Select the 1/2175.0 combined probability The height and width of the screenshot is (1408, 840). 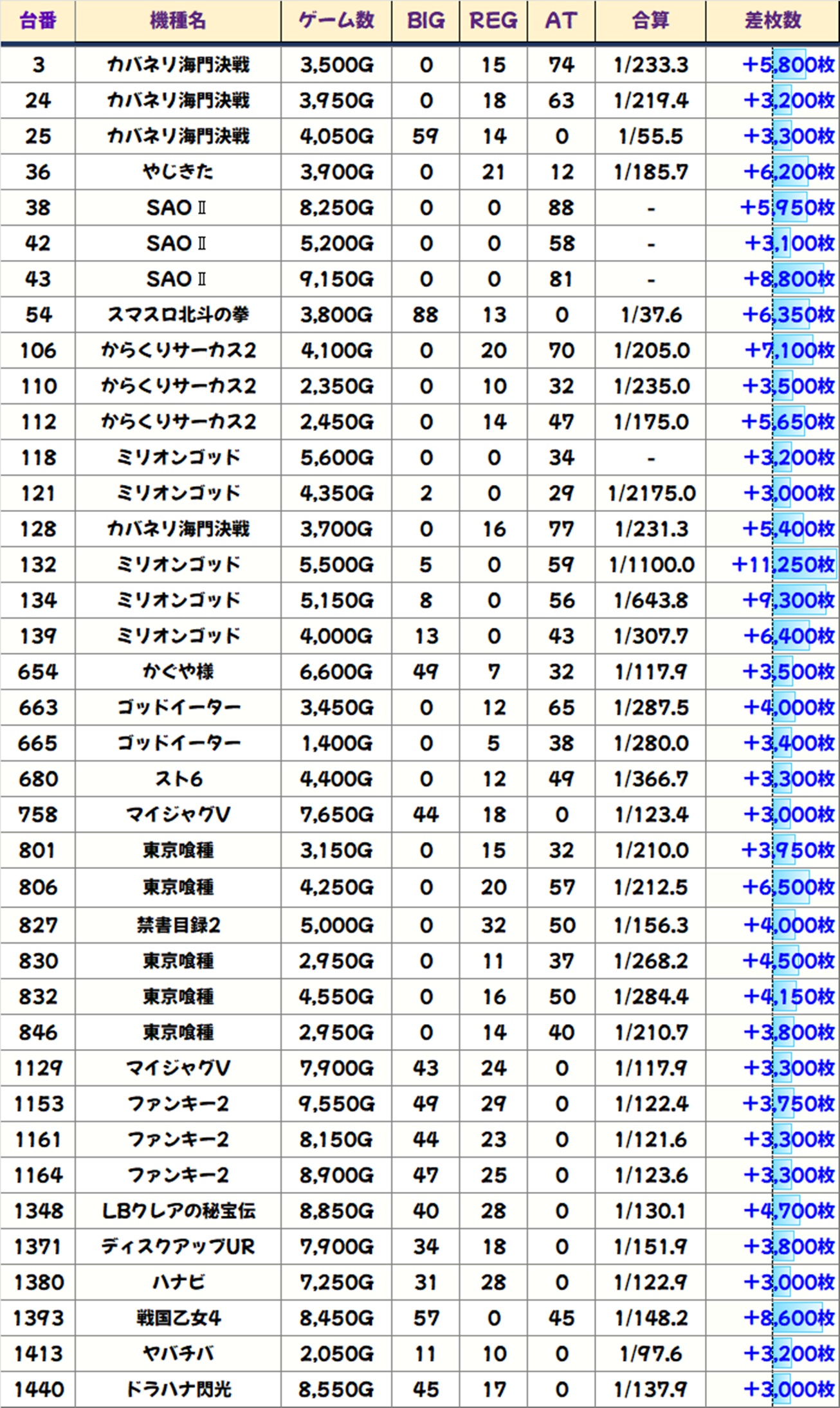[650, 493]
